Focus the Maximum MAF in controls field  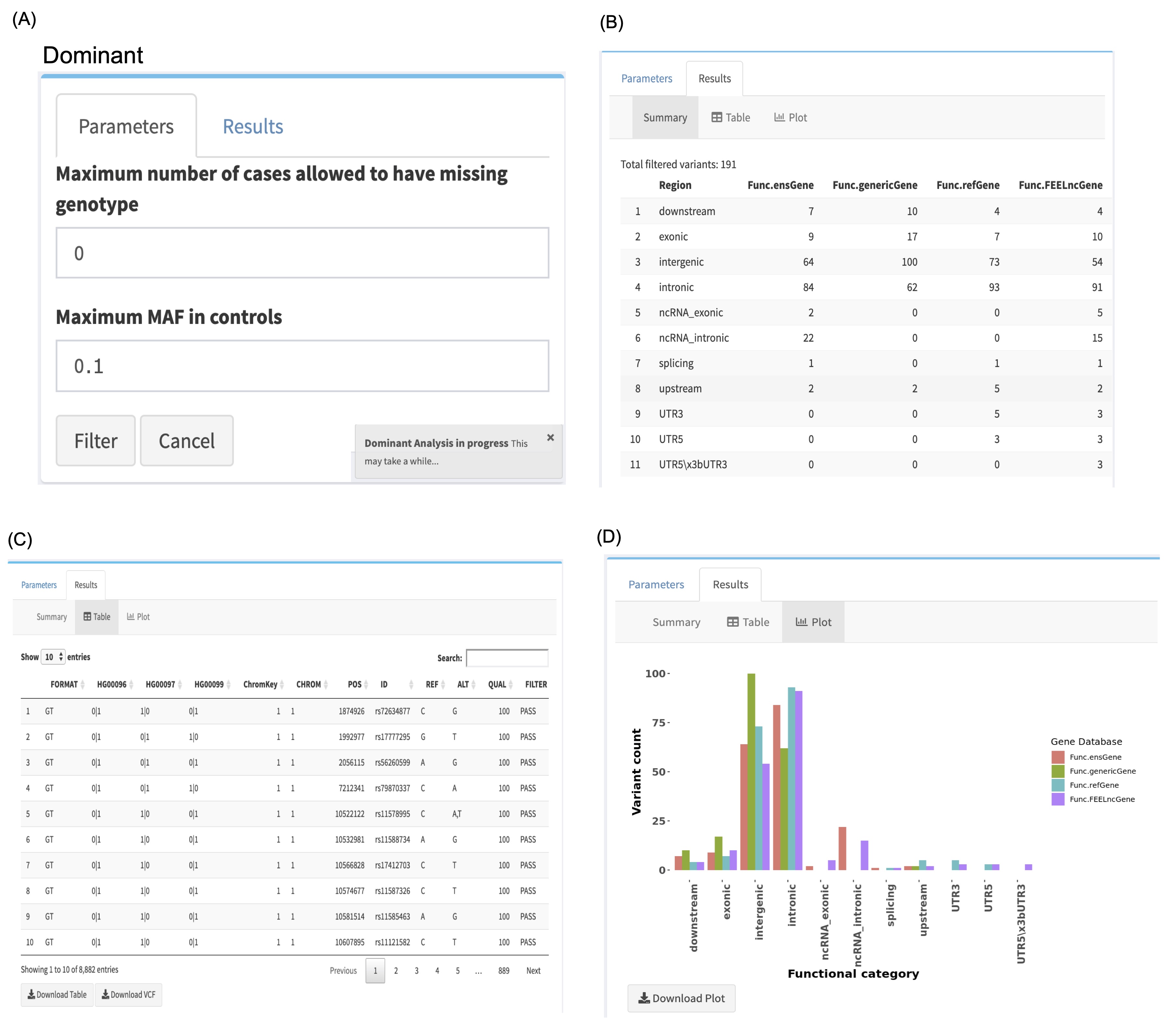[302, 365]
